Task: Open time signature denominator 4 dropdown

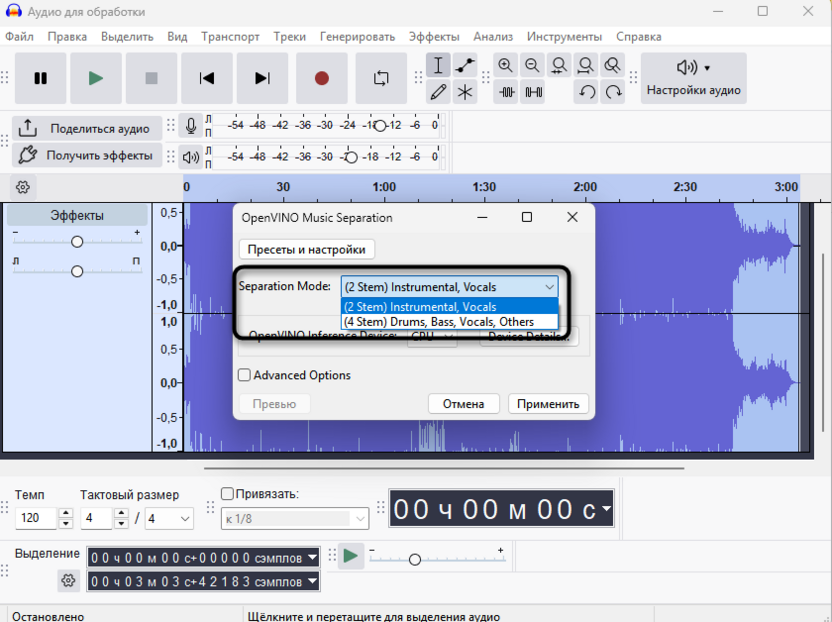Action: (x=169, y=519)
